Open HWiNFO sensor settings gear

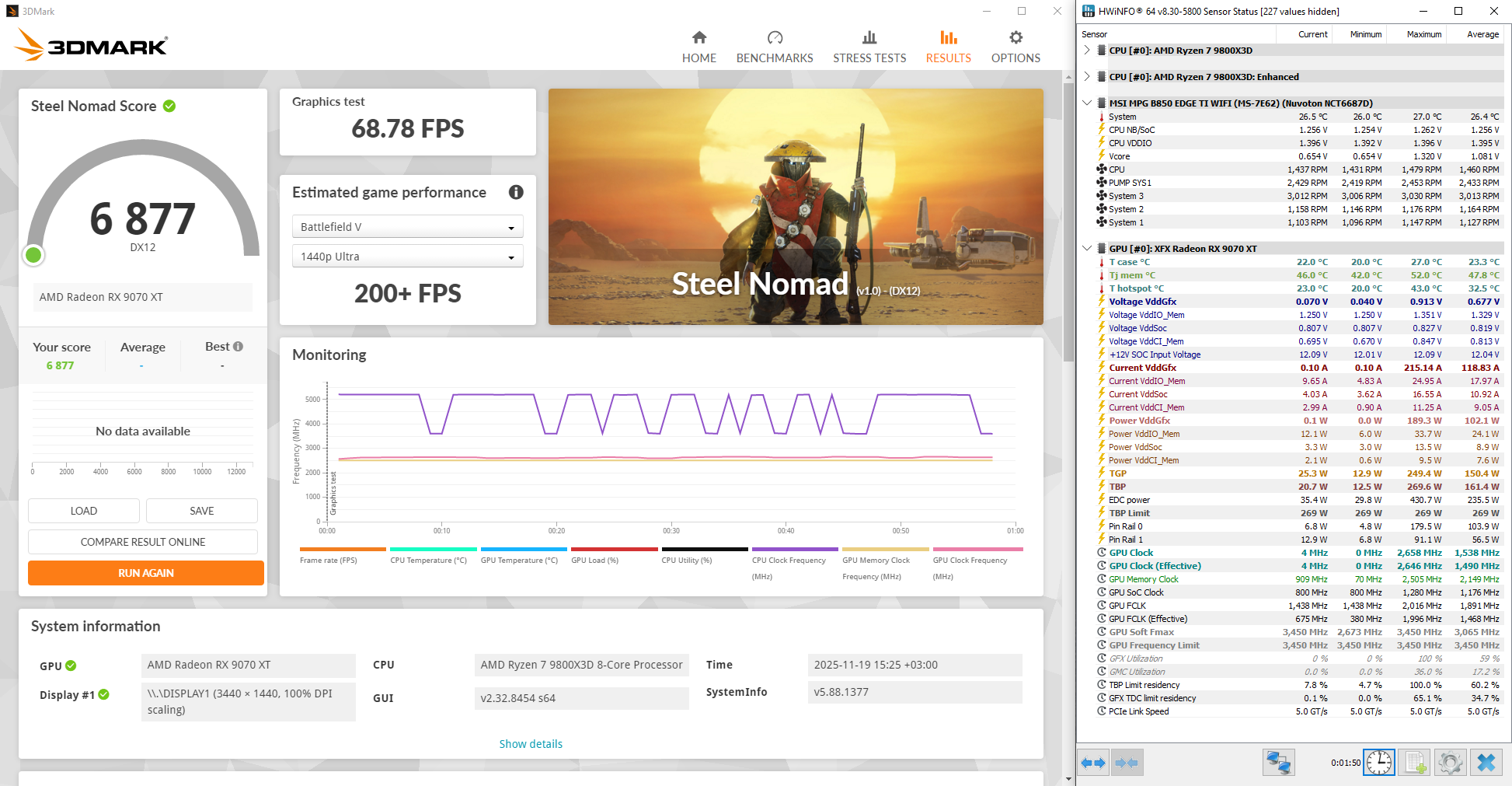1451,763
